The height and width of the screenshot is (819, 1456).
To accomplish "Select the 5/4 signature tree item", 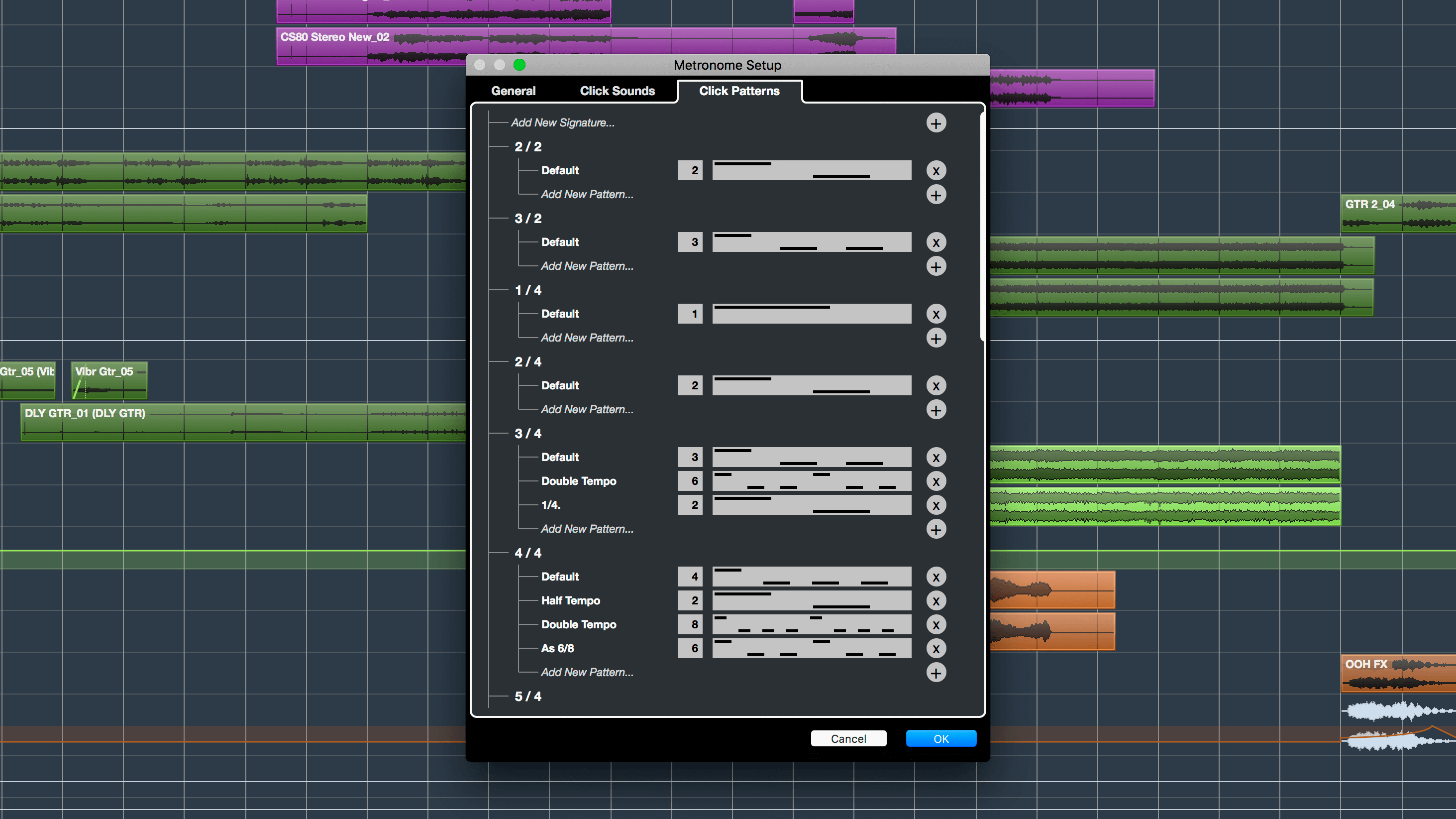I will click(x=528, y=696).
